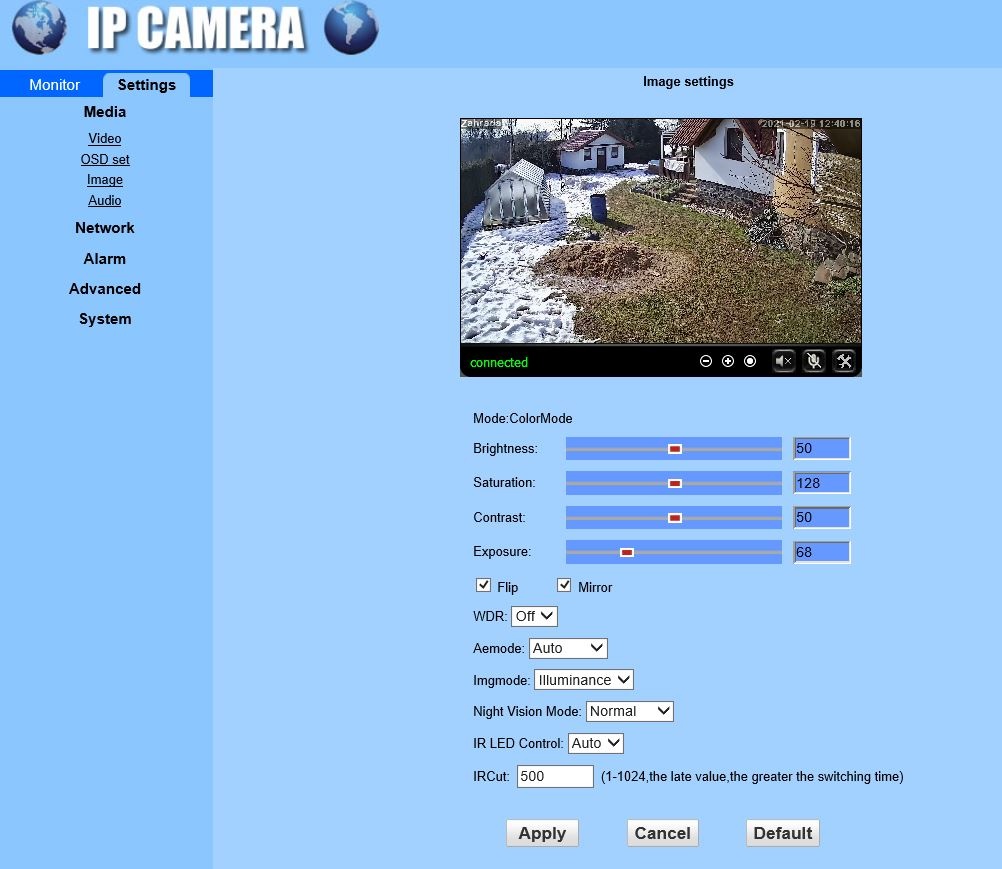Viewport: 1002px width, 869px height.
Task: Select the Settings tab
Action: [146, 85]
